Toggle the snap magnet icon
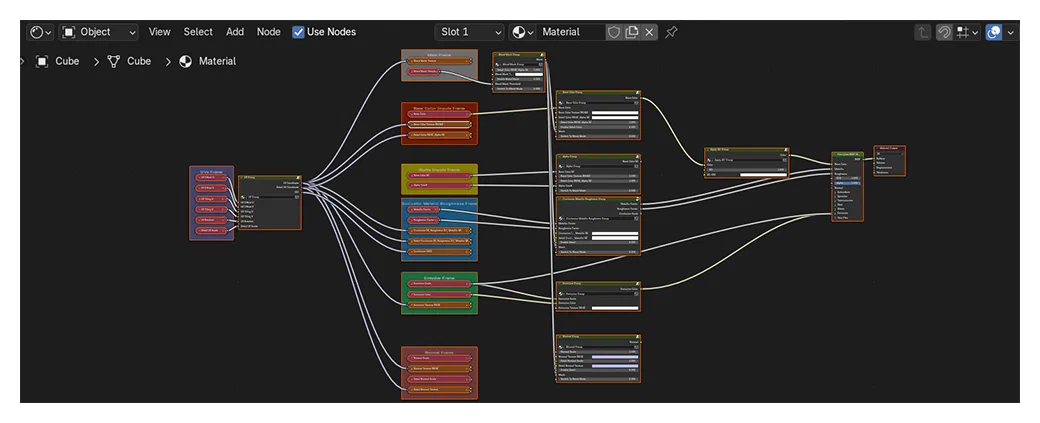Screen dimensions: 1040x423 [944, 32]
